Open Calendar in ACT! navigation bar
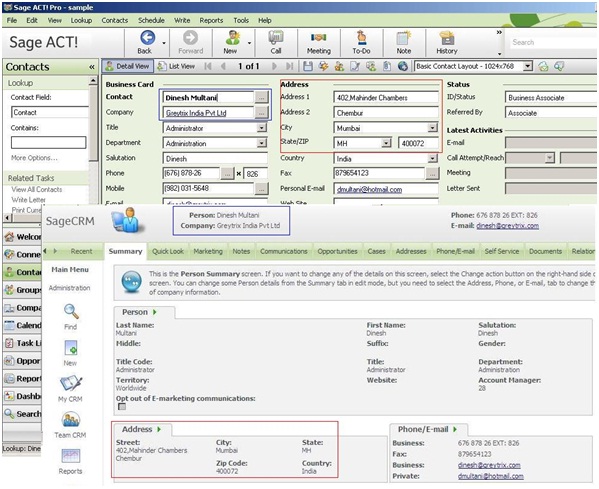Image resolution: width=599 pixels, height=489 pixels. point(23,325)
